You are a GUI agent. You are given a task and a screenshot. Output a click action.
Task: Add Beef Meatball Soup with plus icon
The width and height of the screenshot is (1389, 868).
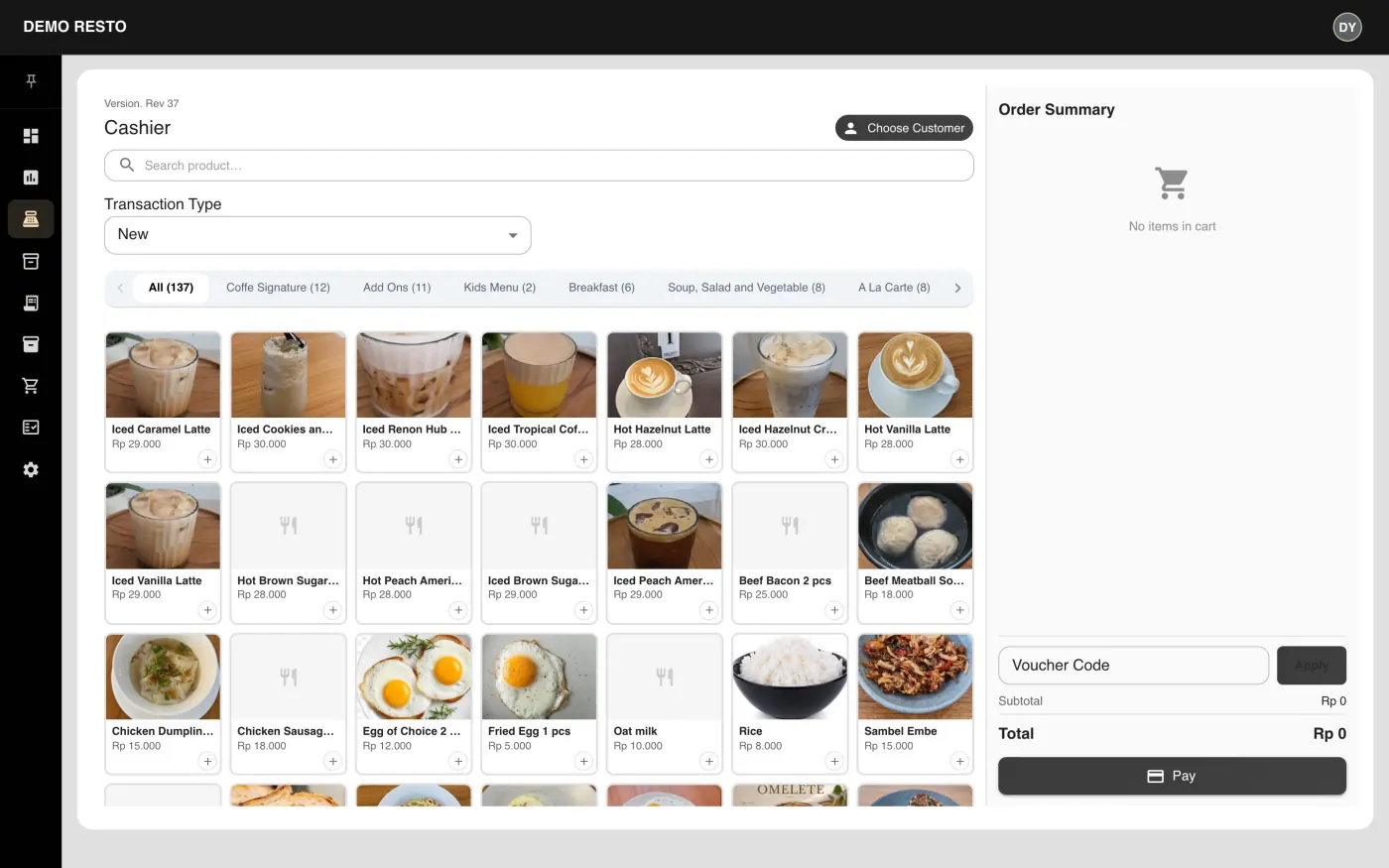(960, 610)
